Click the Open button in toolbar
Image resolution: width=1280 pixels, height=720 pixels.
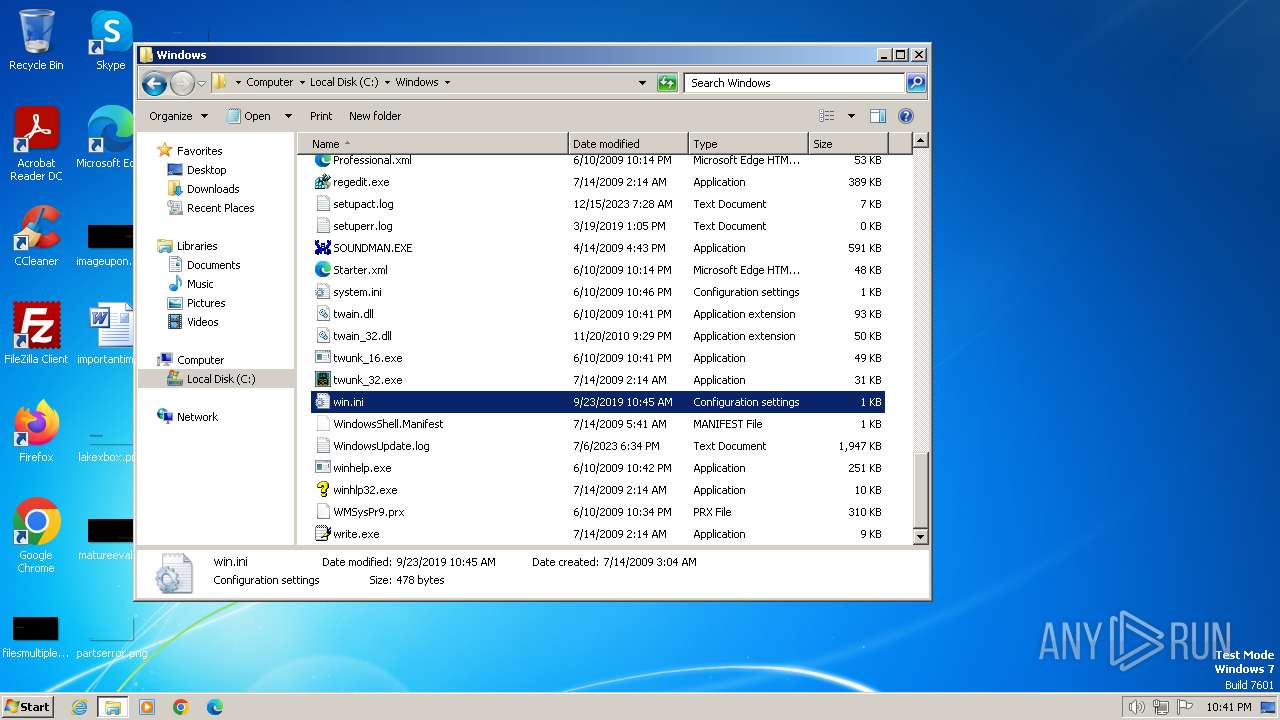tap(249, 116)
